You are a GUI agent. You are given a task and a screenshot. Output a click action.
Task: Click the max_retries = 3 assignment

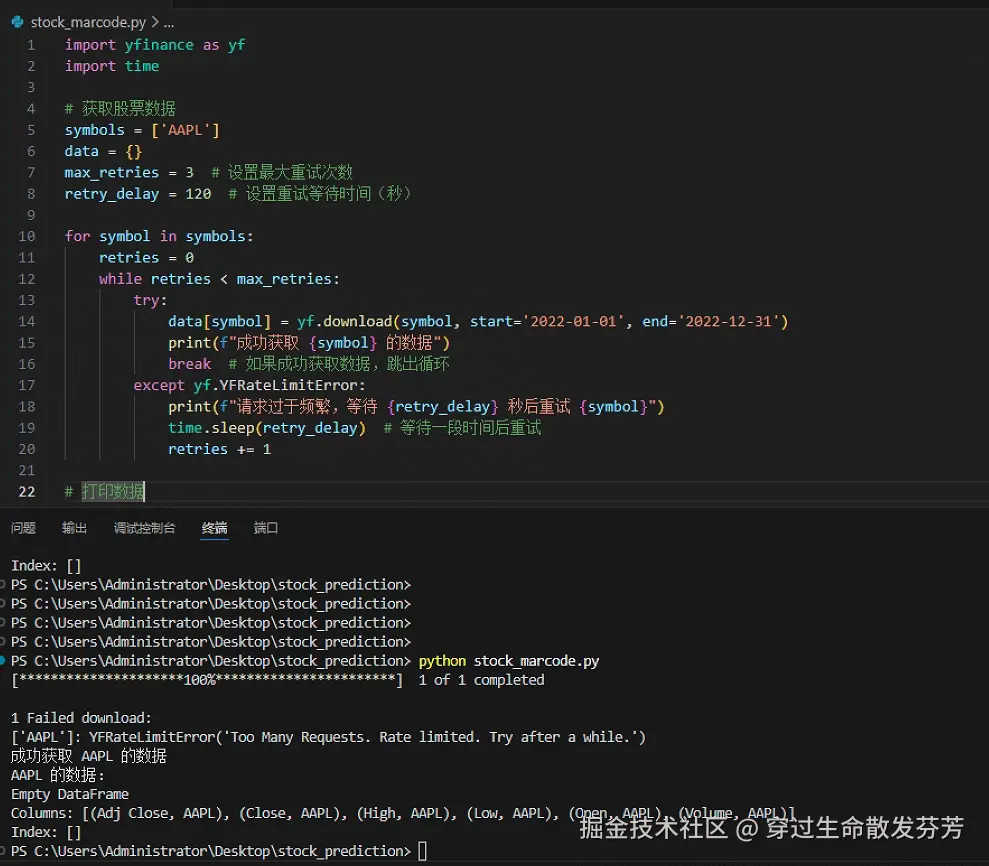129,173
